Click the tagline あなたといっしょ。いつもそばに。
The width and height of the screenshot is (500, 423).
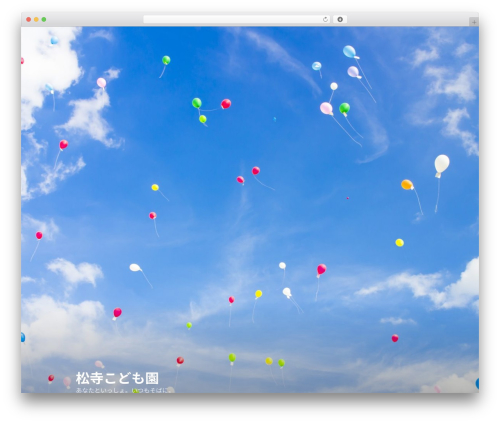(123, 390)
